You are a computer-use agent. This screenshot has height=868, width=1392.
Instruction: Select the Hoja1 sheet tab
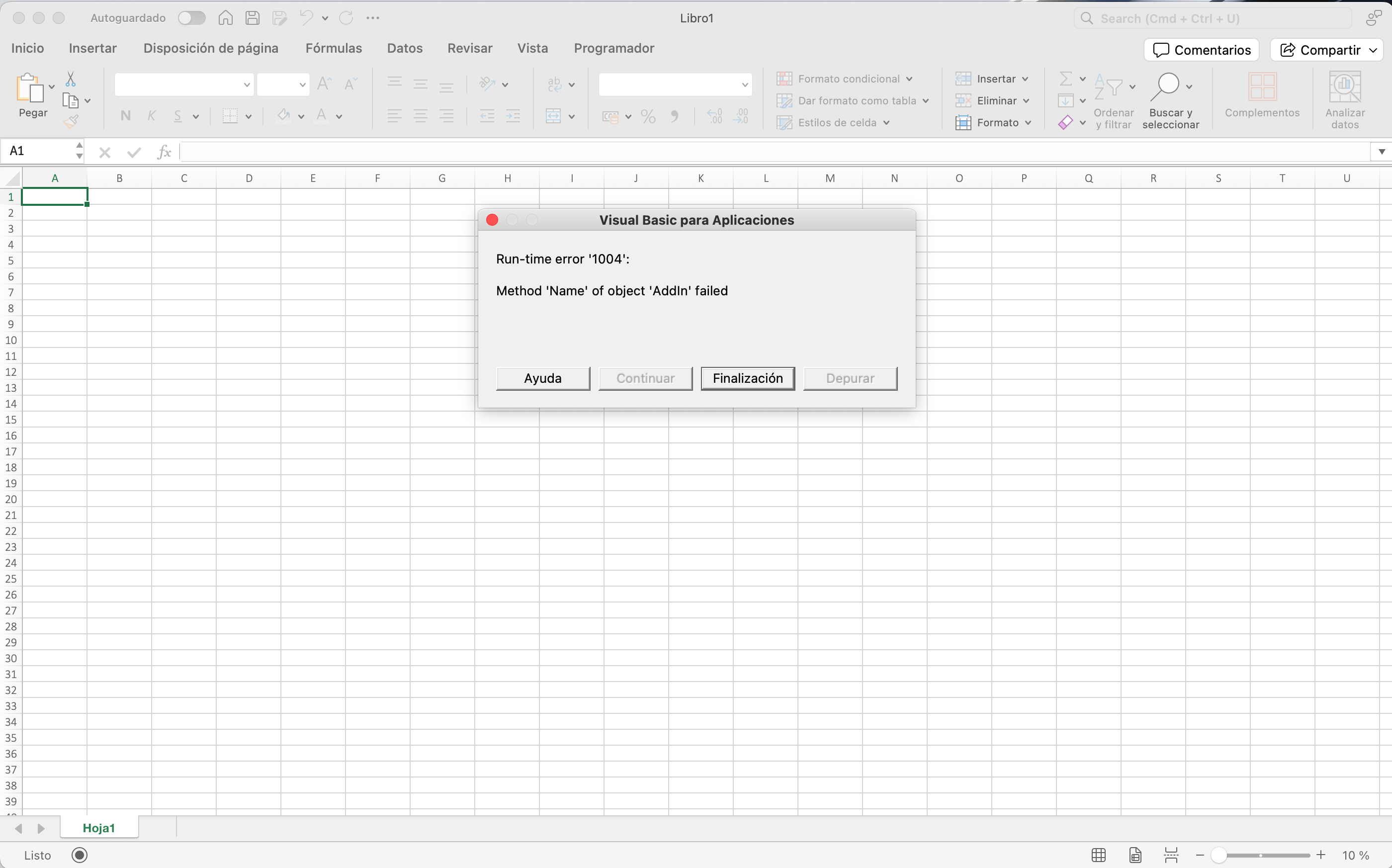pyautogui.click(x=99, y=828)
